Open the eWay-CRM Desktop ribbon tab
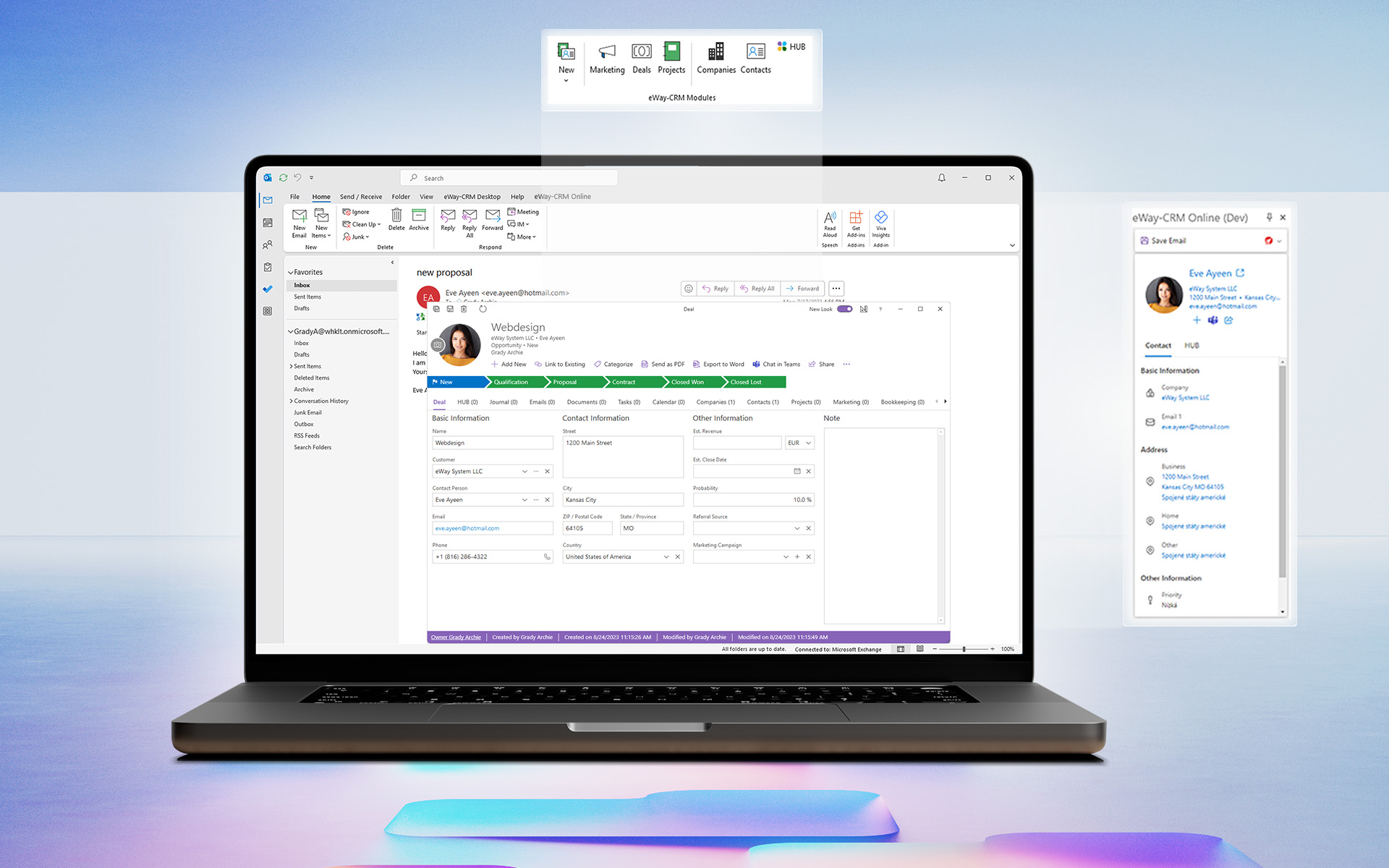The width and height of the screenshot is (1389, 868). [472, 197]
